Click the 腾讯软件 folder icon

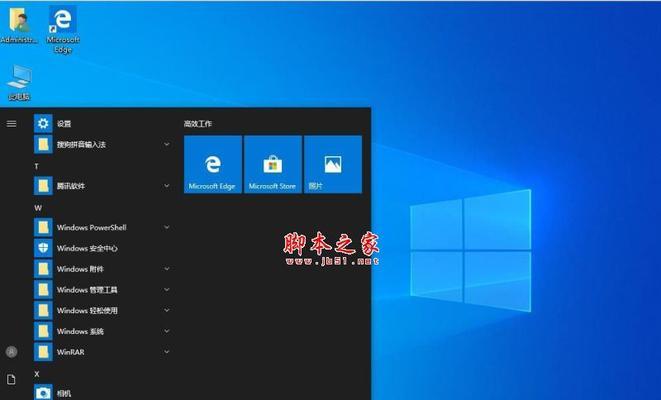[43, 186]
